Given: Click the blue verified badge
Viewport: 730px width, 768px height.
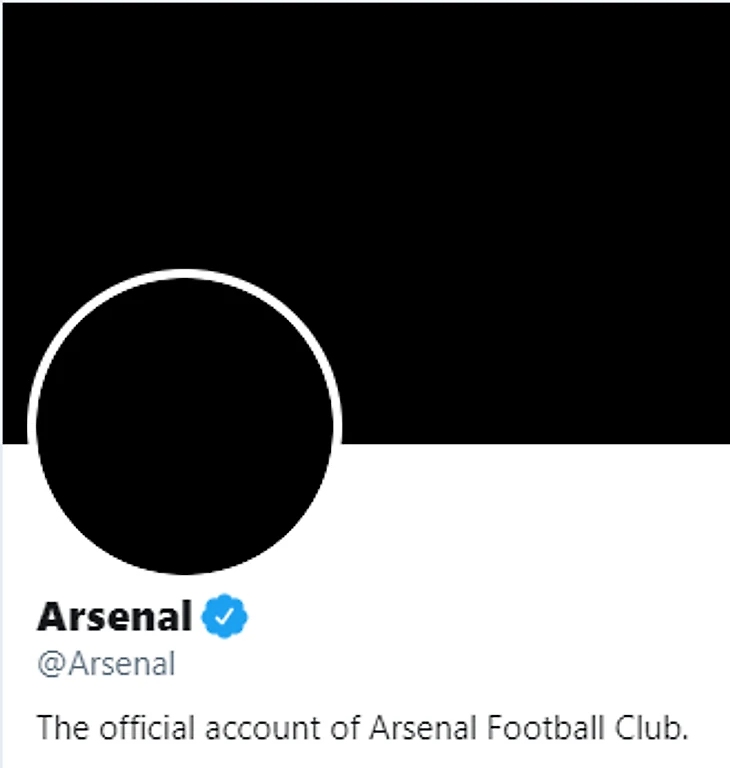Looking at the screenshot, I should tap(225, 617).
